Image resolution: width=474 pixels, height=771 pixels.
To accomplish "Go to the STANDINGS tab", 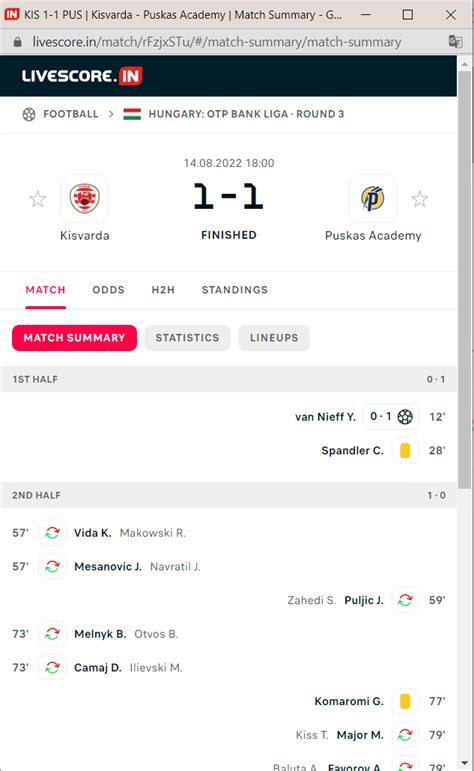I will click(x=235, y=290).
